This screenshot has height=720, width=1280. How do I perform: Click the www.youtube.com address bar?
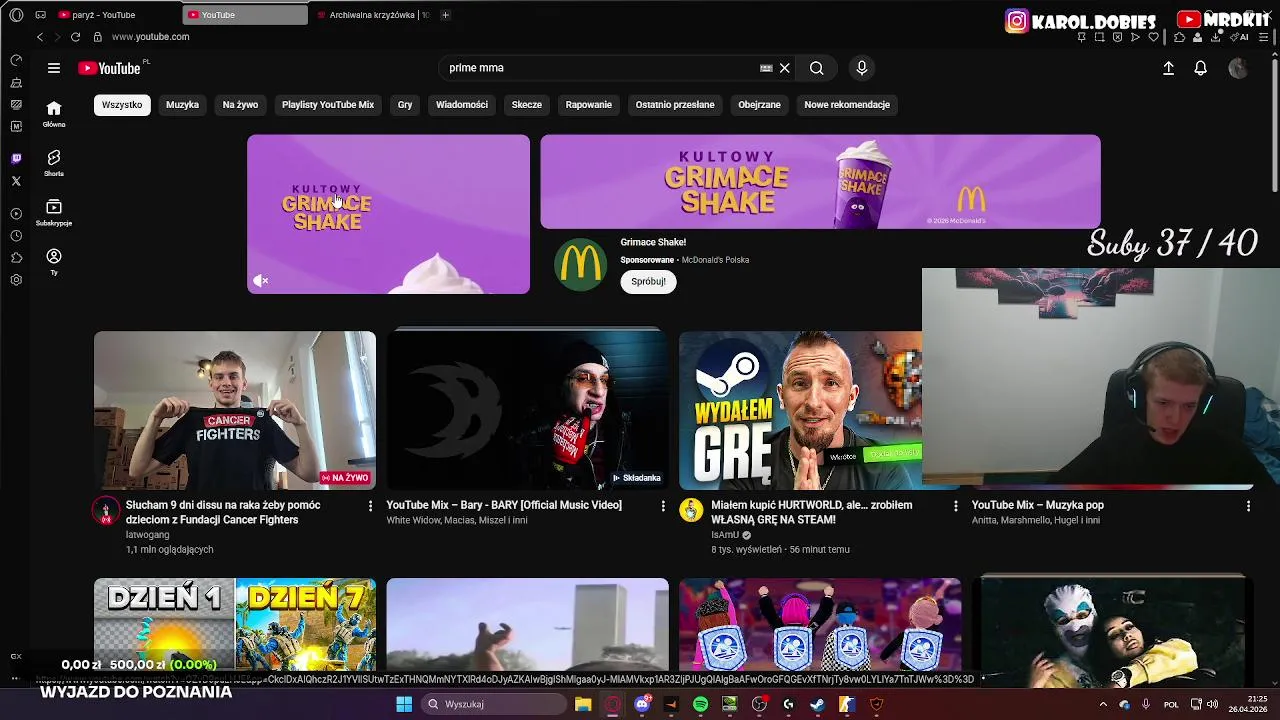tap(150, 37)
